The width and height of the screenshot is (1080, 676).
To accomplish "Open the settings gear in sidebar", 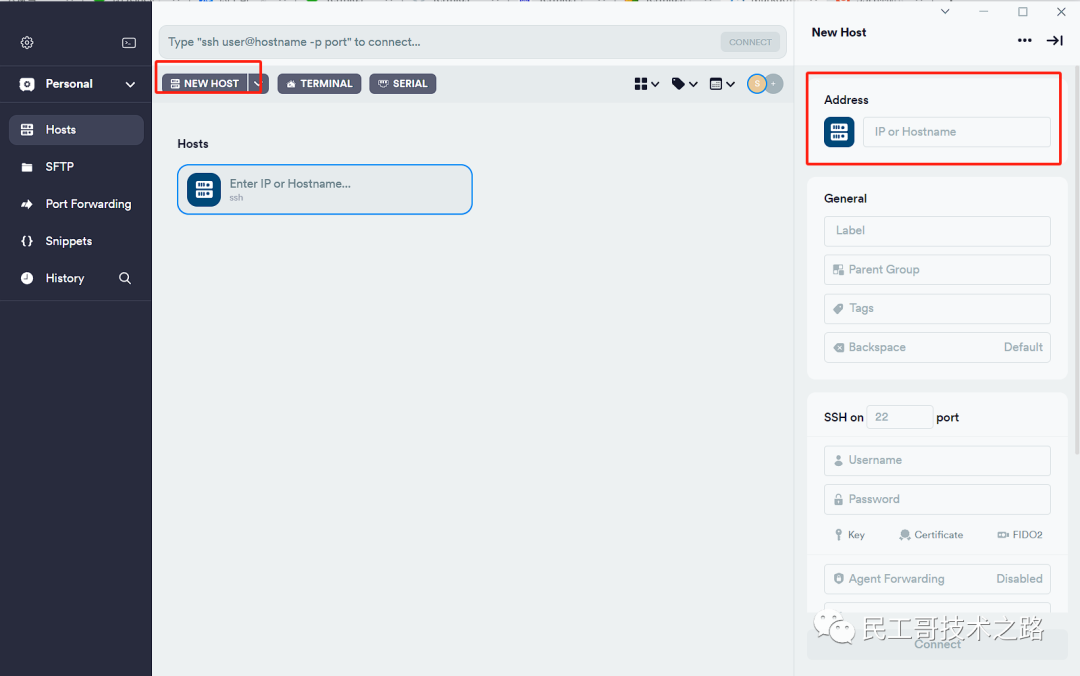I will click(27, 43).
